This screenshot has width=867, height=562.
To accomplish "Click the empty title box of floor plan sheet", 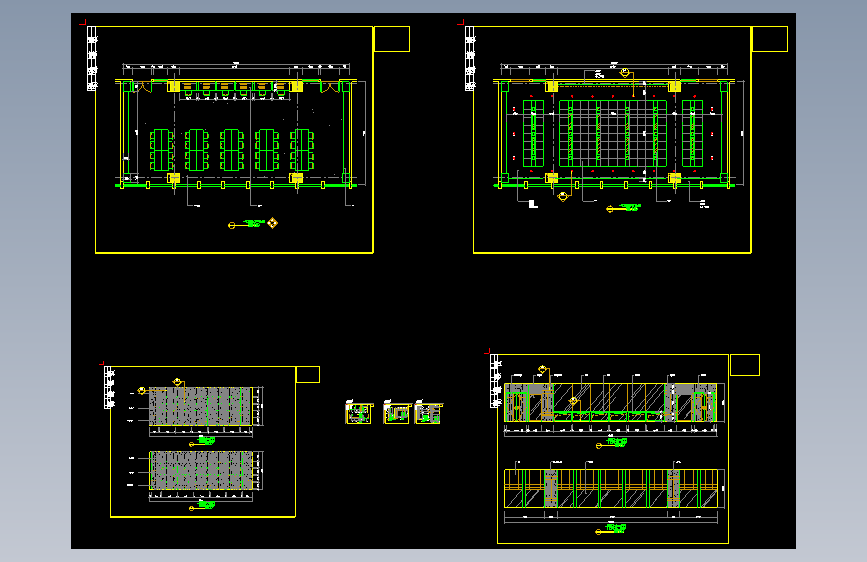I will click(391, 39).
